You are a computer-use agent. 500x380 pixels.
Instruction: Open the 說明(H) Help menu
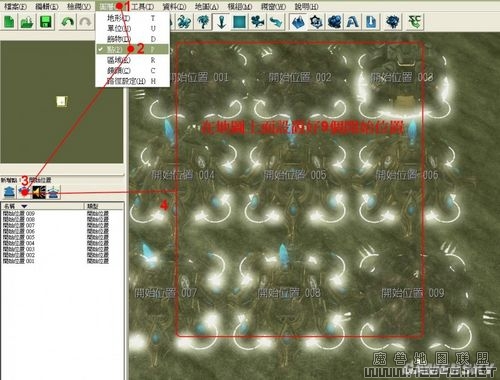306,6
